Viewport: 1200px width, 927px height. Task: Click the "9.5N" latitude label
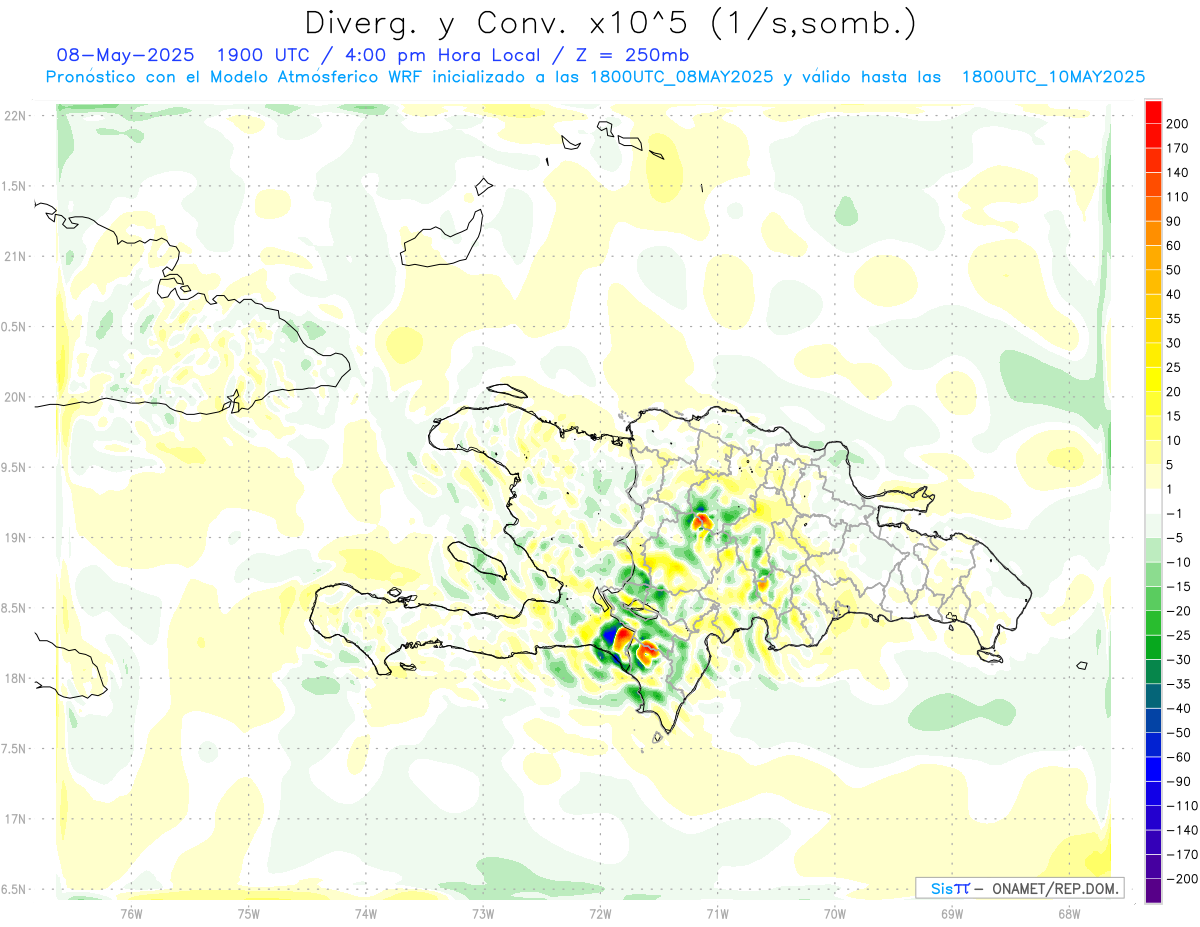coord(13,467)
